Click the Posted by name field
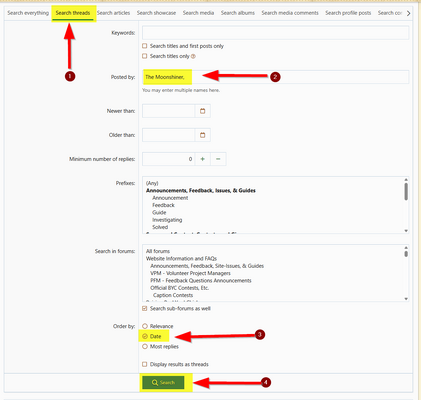Screen dimensions: 421x400 click(275, 77)
